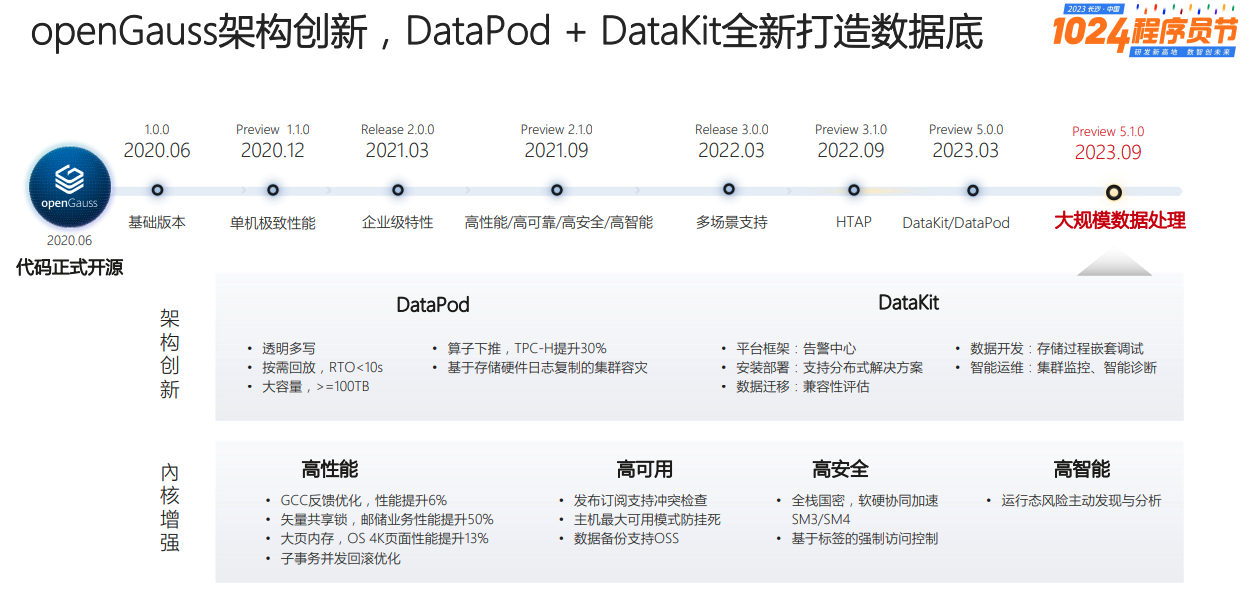Click 大页内存，OS 4K页面性能提升13% bullet

(385, 538)
